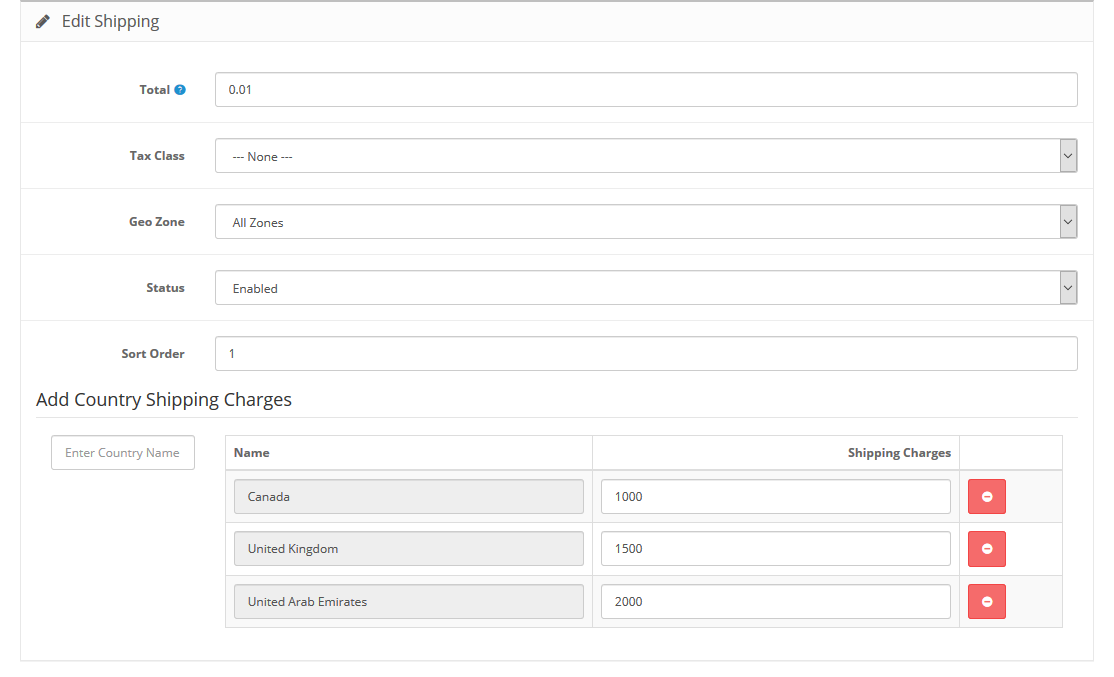Image resolution: width=1114 pixels, height=677 pixels.
Task: Click the Total help question-mark icon
Action: click(180, 90)
